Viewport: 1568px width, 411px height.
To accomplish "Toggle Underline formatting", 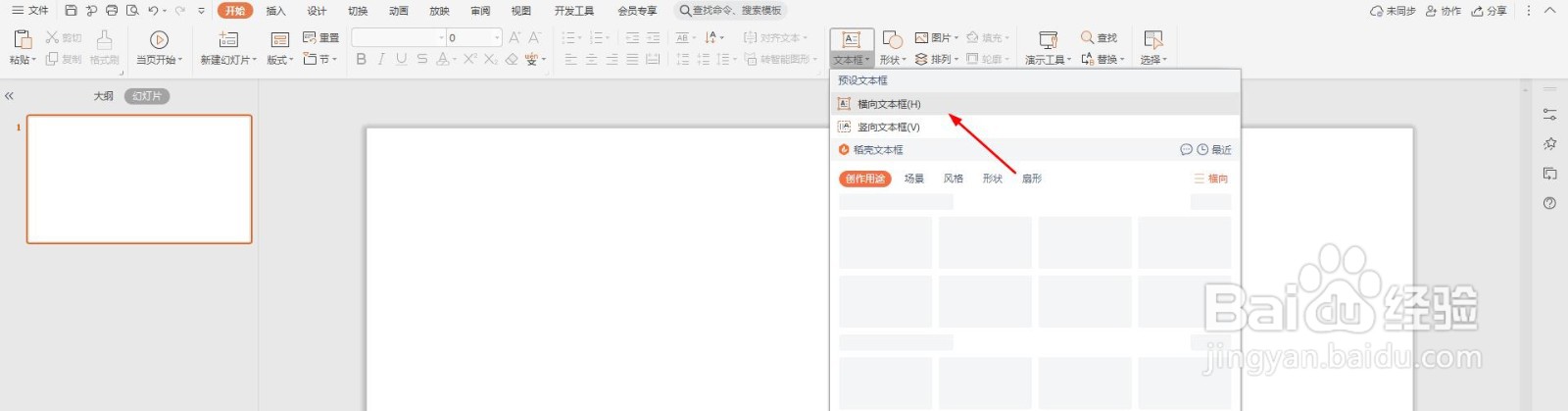I will [x=402, y=59].
